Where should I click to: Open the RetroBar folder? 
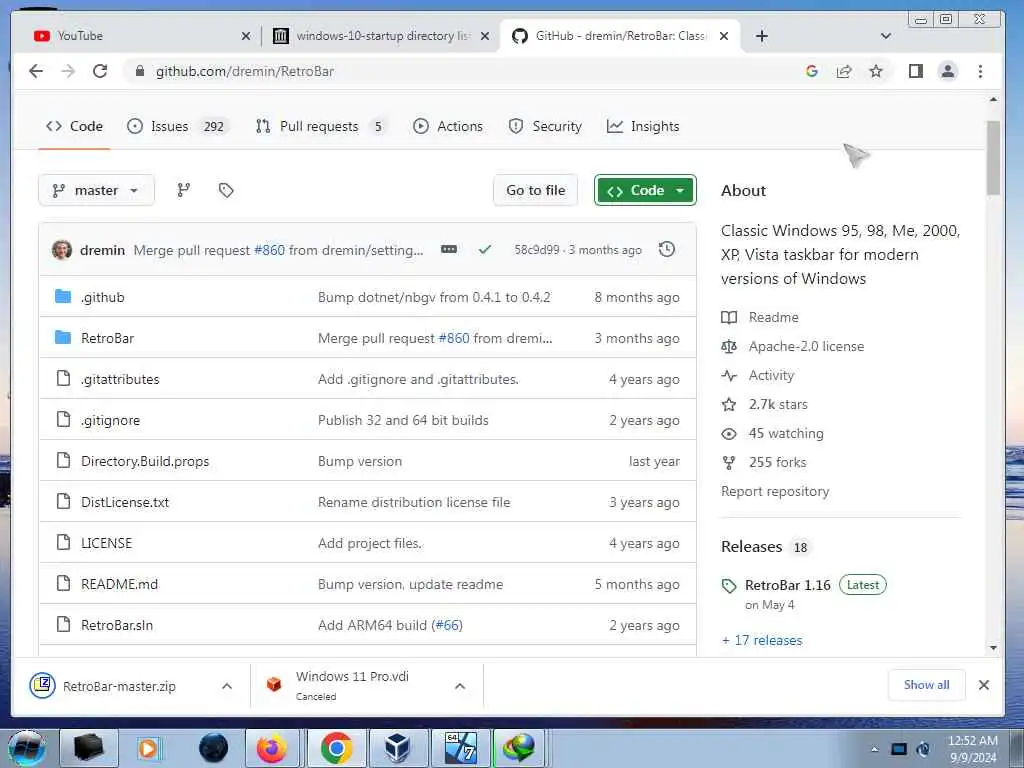[107, 338]
